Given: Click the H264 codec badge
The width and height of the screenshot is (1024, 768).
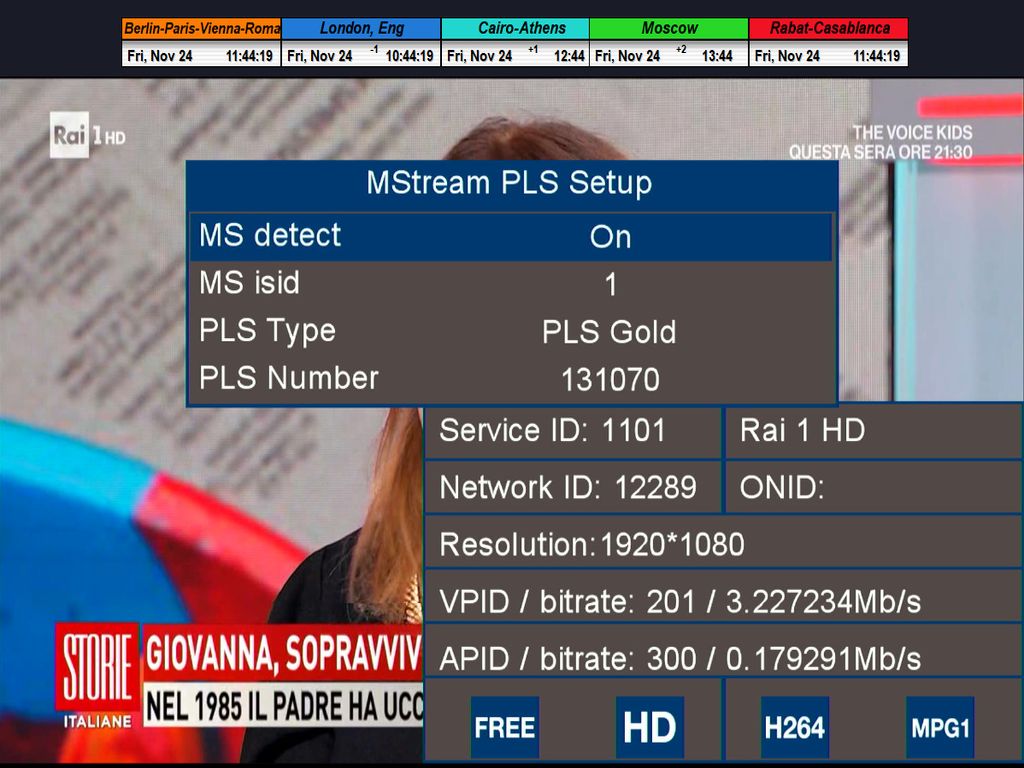Looking at the screenshot, I should pyautogui.click(x=795, y=727).
